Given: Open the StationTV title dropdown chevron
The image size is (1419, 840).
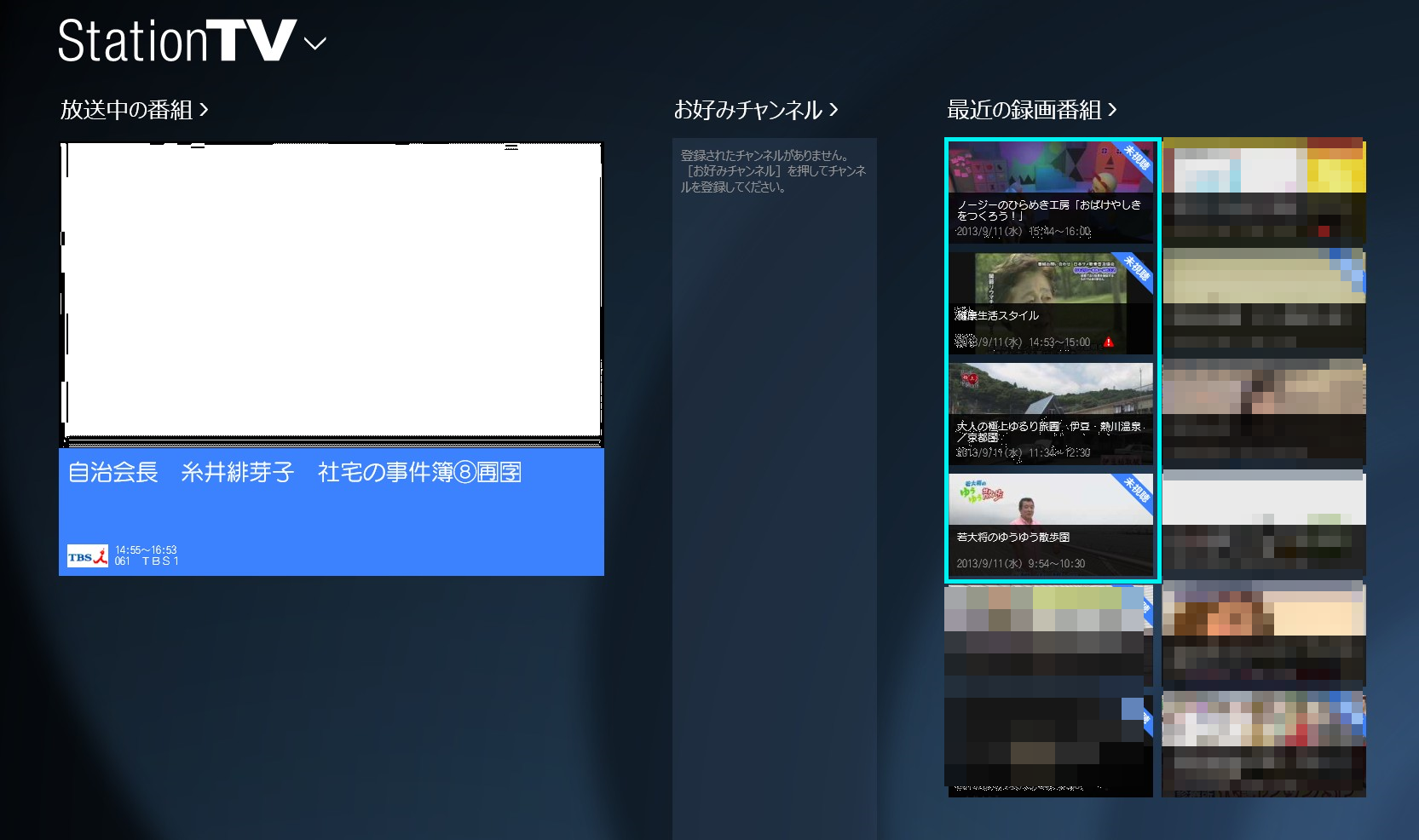Looking at the screenshot, I should 315,43.
